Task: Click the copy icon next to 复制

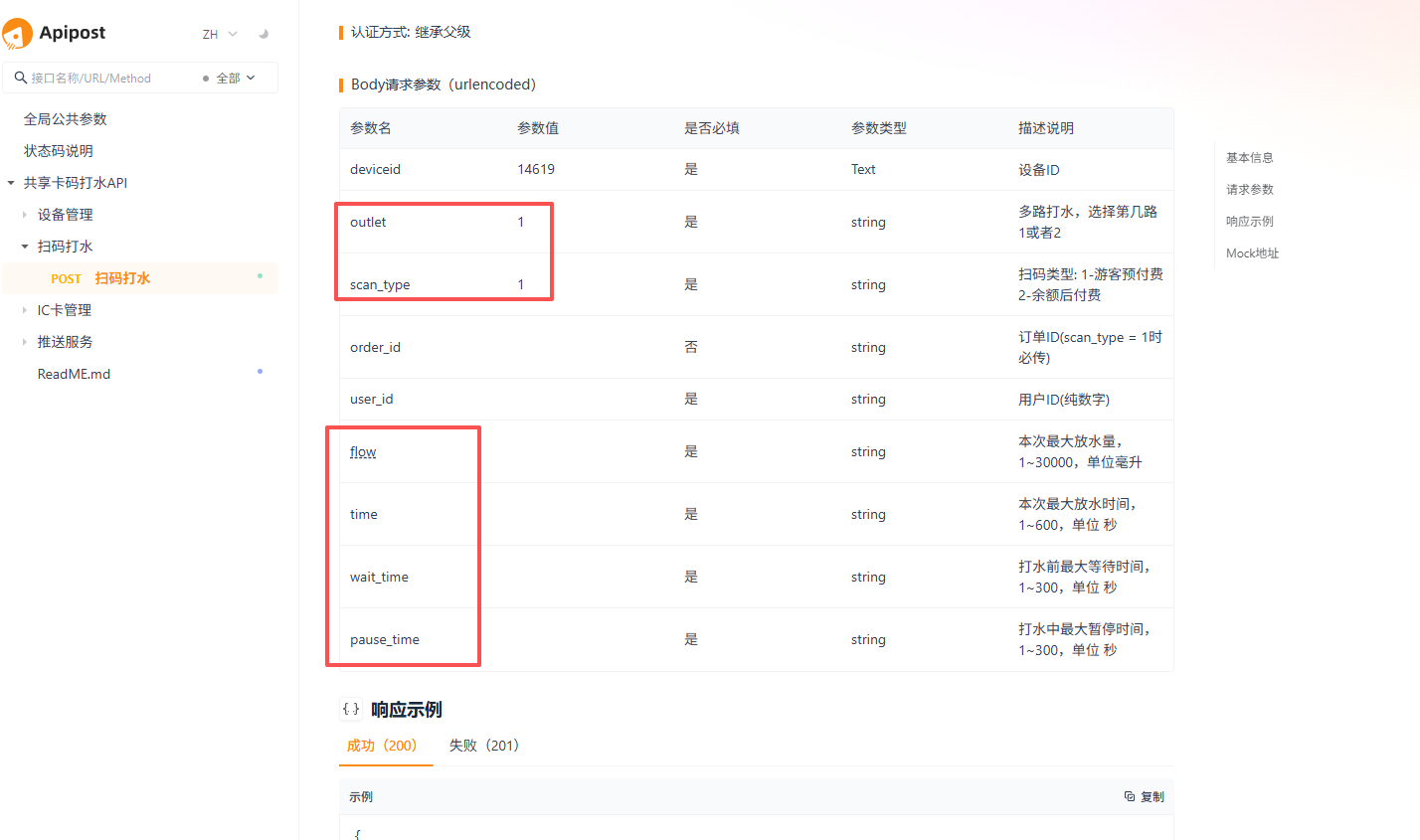Action: click(1130, 796)
